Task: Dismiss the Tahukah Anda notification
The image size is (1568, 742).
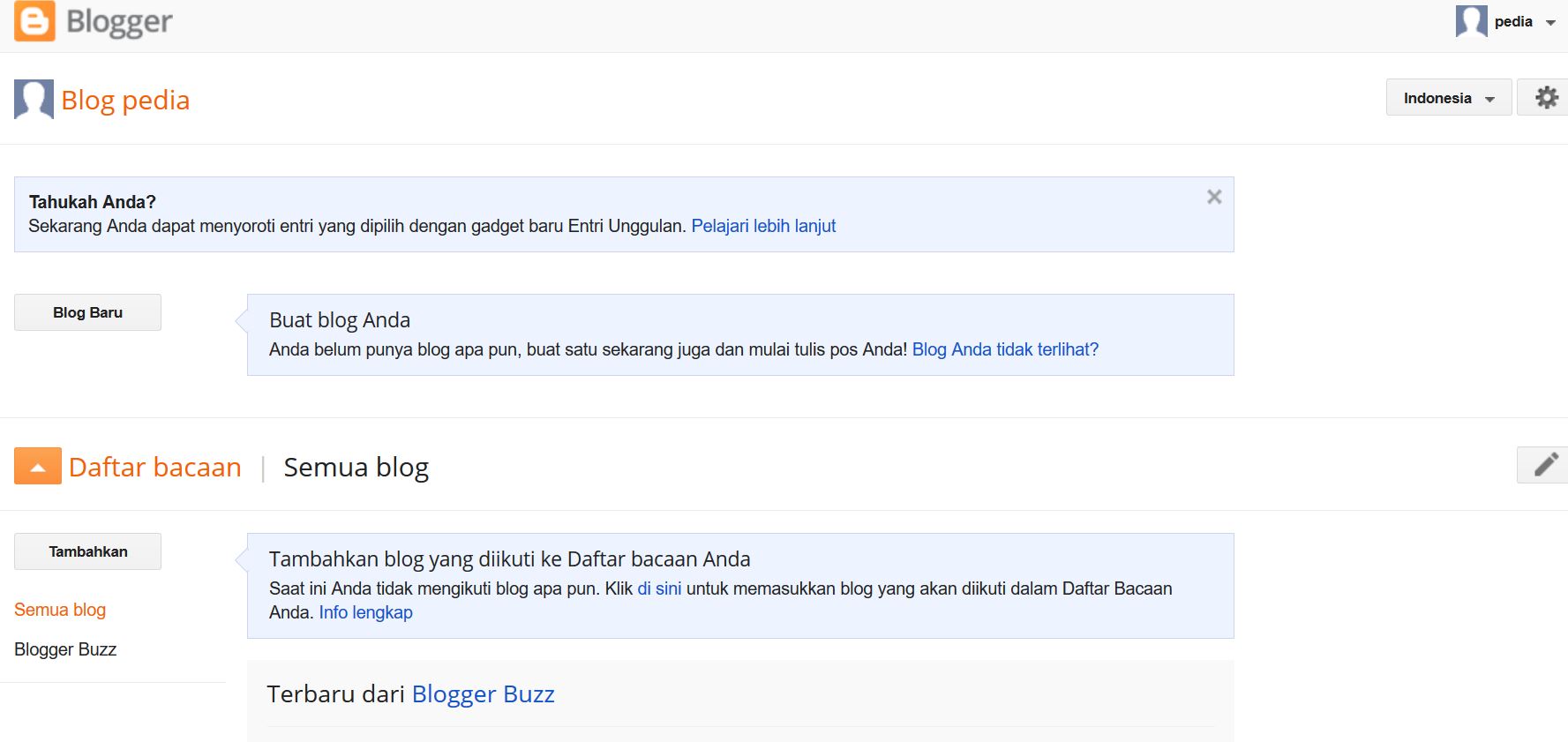Action: click(1214, 197)
